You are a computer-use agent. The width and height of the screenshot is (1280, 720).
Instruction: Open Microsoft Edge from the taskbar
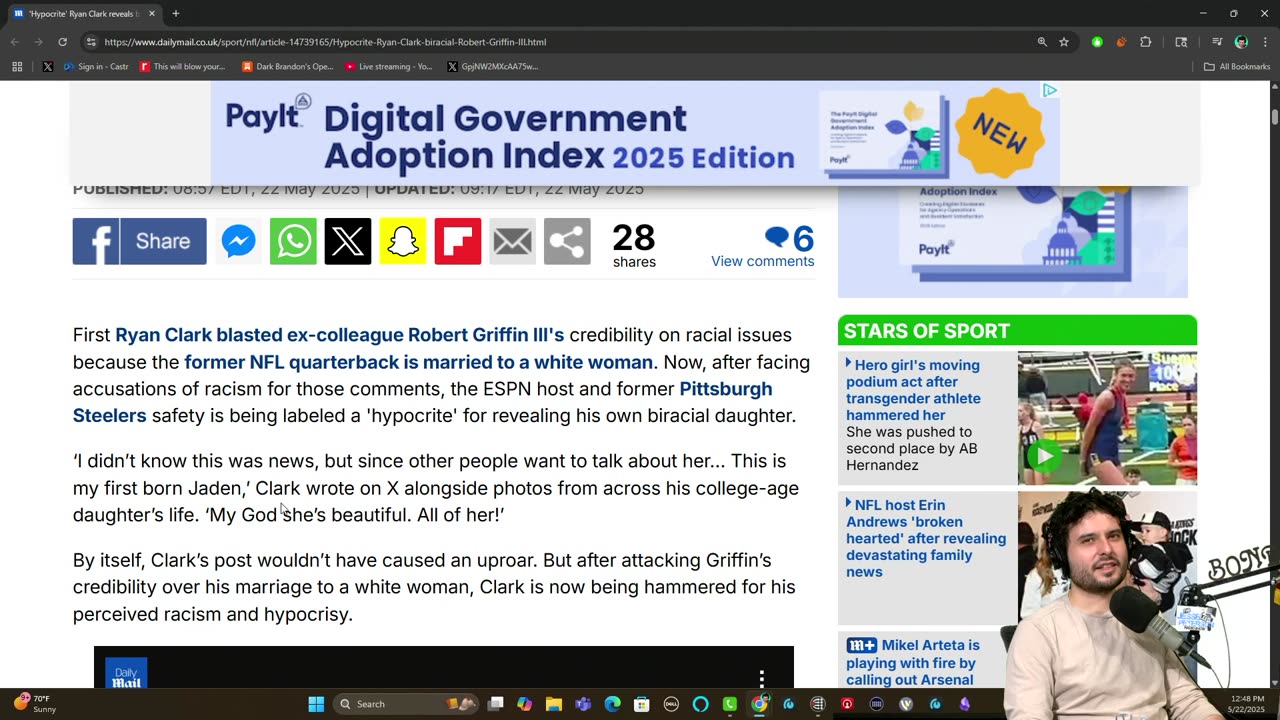[612, 704]
